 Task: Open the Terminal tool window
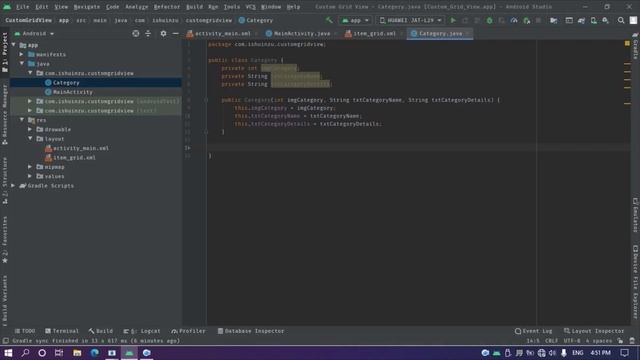[x=62, y=331]
